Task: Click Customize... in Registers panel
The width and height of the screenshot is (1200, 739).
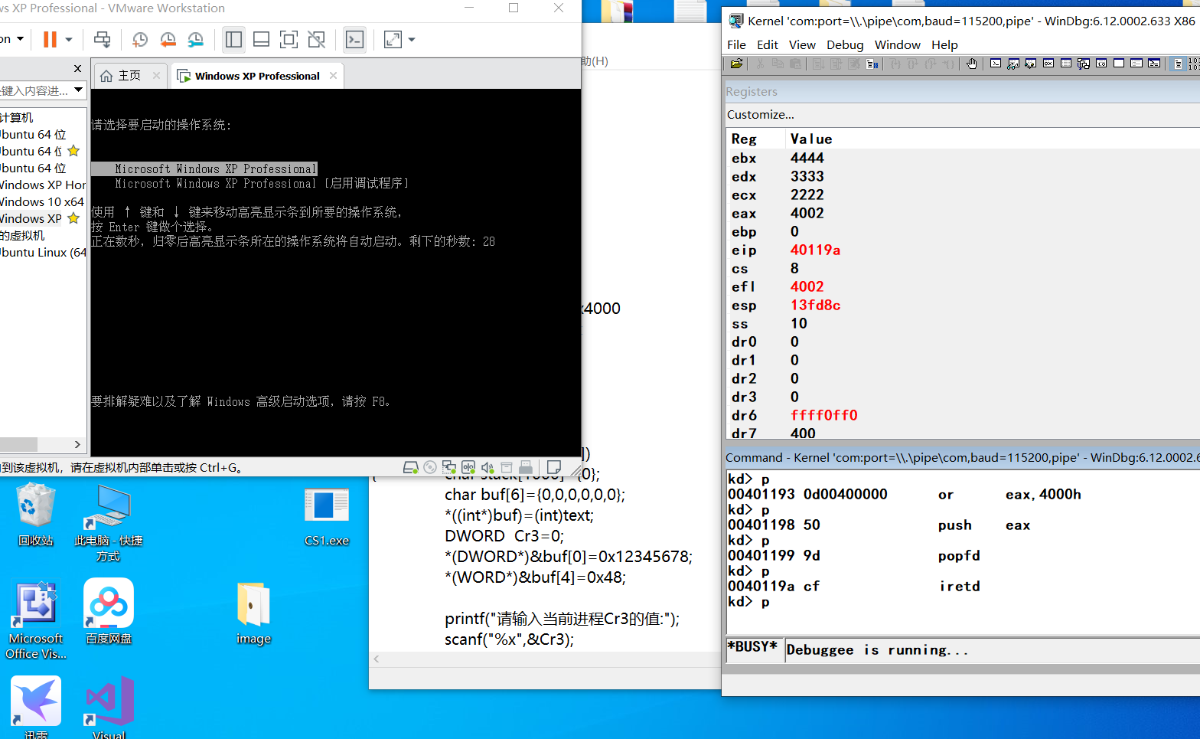Action: click(x=760, y=115)
